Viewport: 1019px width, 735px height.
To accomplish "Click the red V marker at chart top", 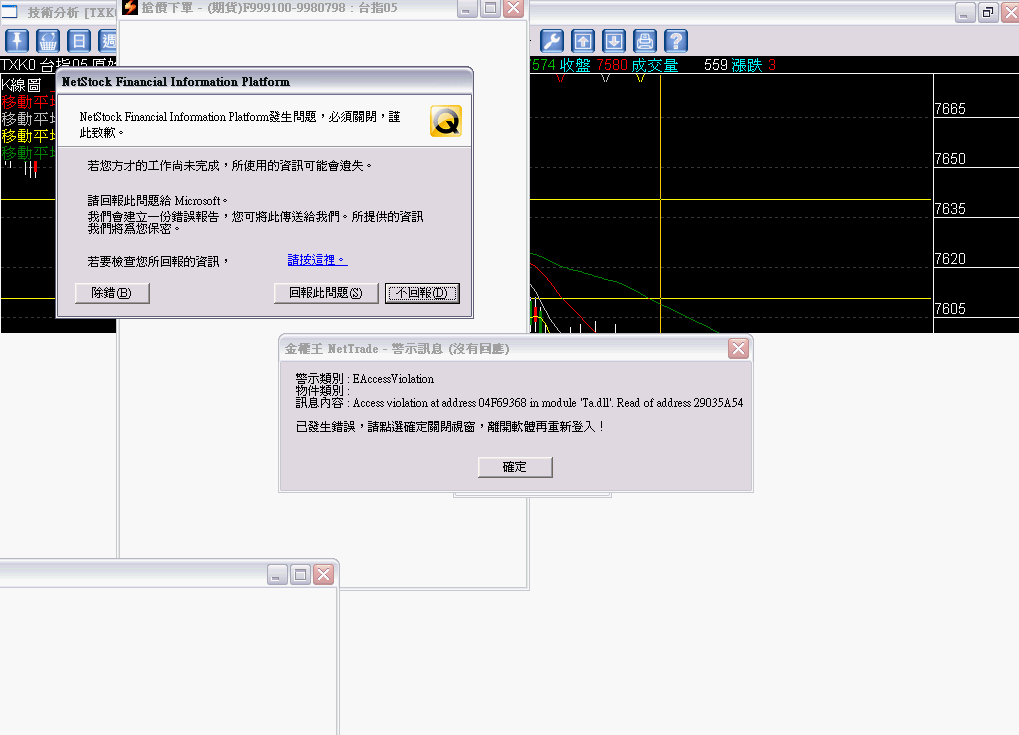I will point(560,79).
